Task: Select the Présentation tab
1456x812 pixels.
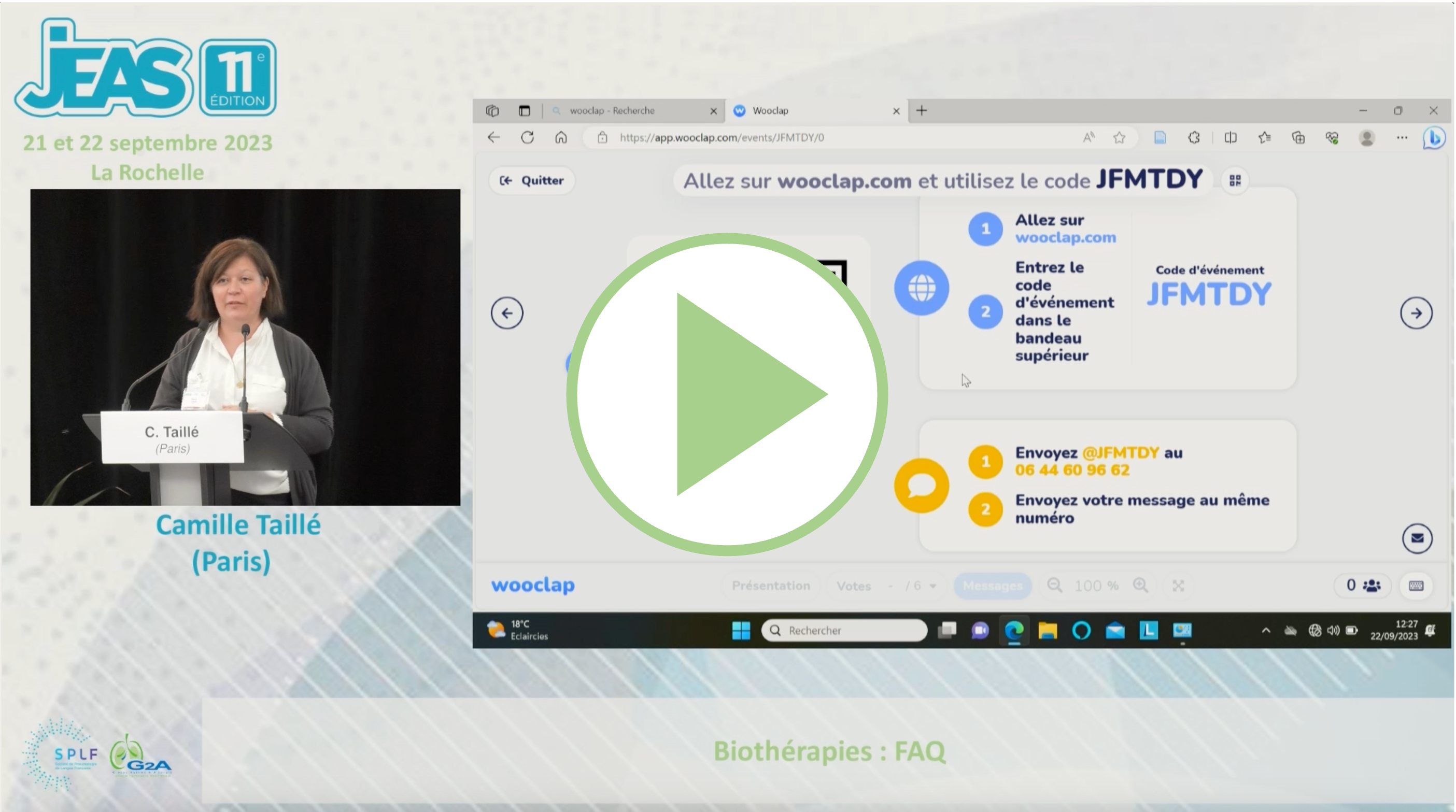Action: point(771,586)
